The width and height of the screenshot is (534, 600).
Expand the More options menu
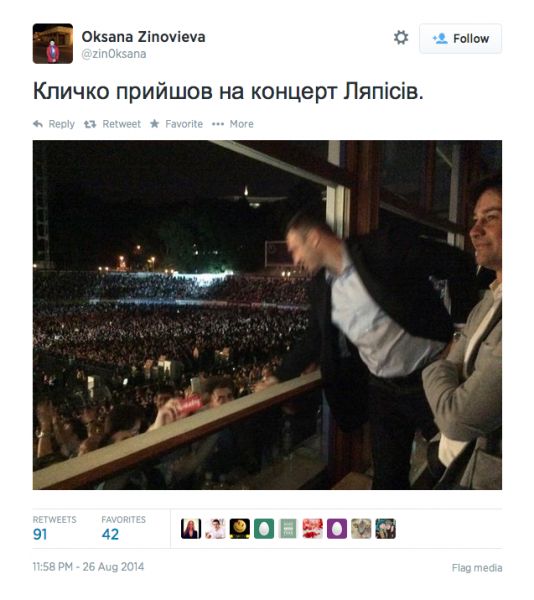point(233,124)
